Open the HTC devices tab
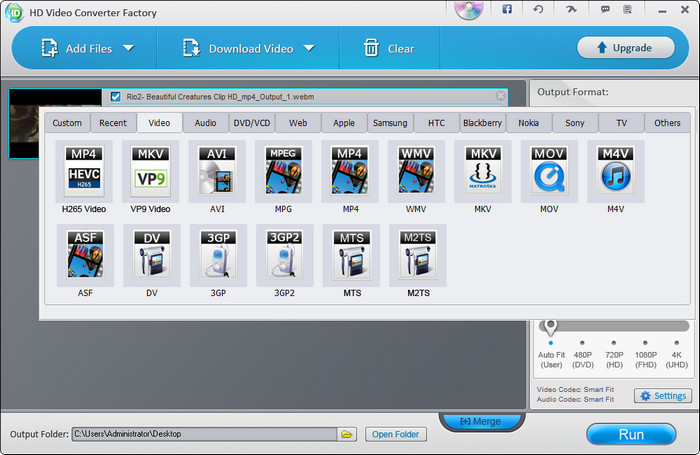 point(436,123)
